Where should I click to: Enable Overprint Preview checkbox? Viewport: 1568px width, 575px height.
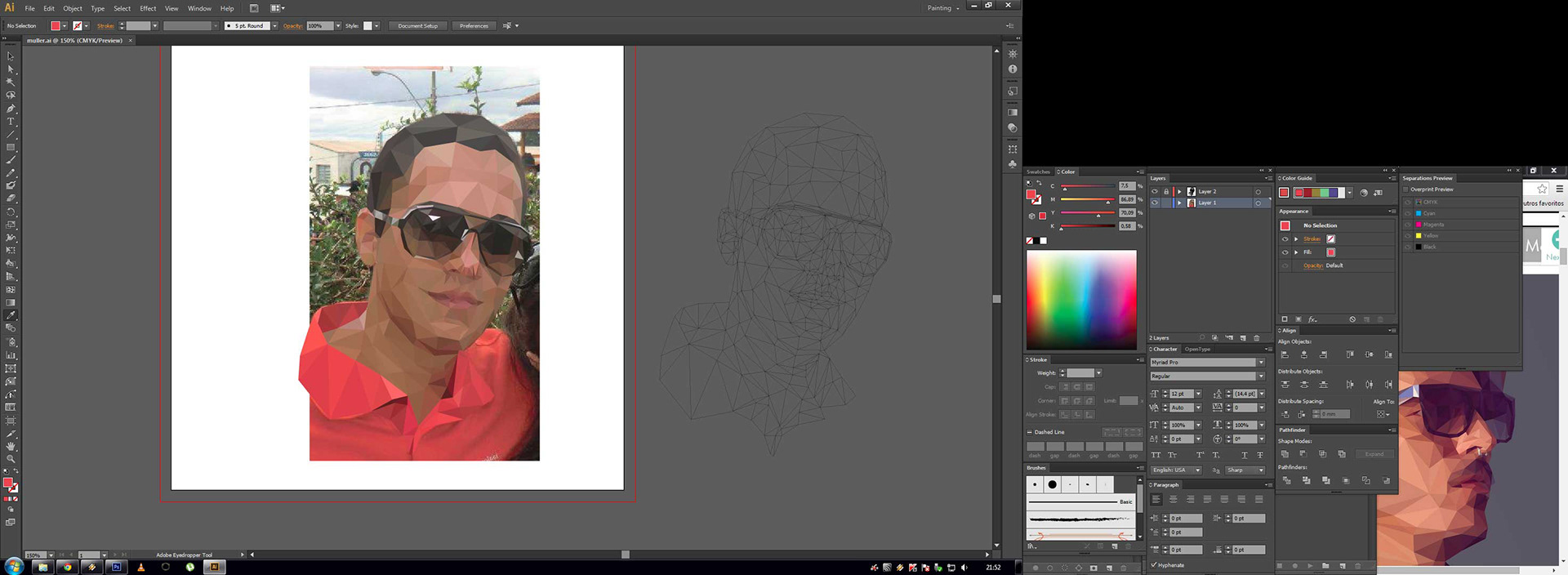tap(1406, 189)
